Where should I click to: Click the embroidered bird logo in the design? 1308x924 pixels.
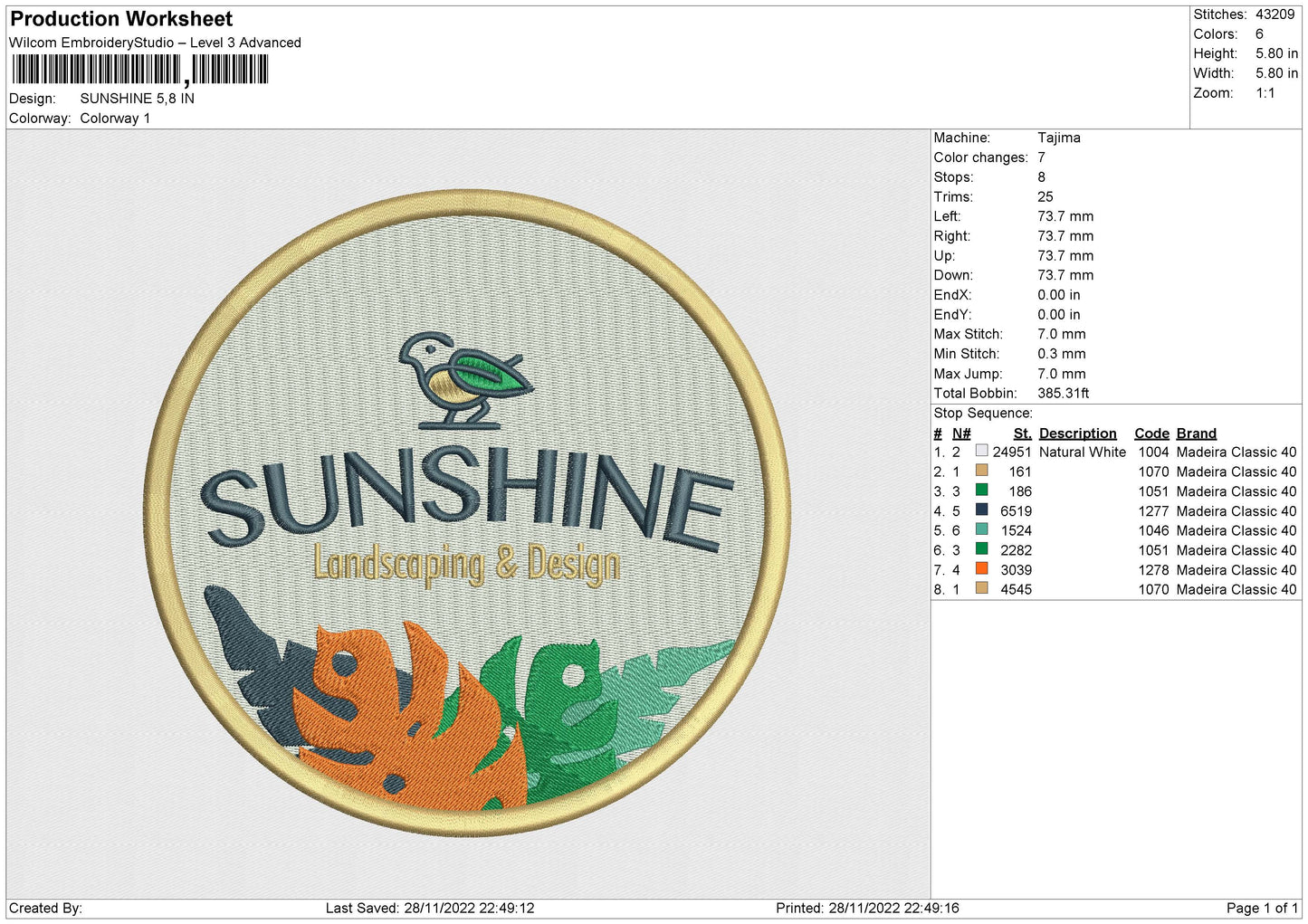point(465,380)
